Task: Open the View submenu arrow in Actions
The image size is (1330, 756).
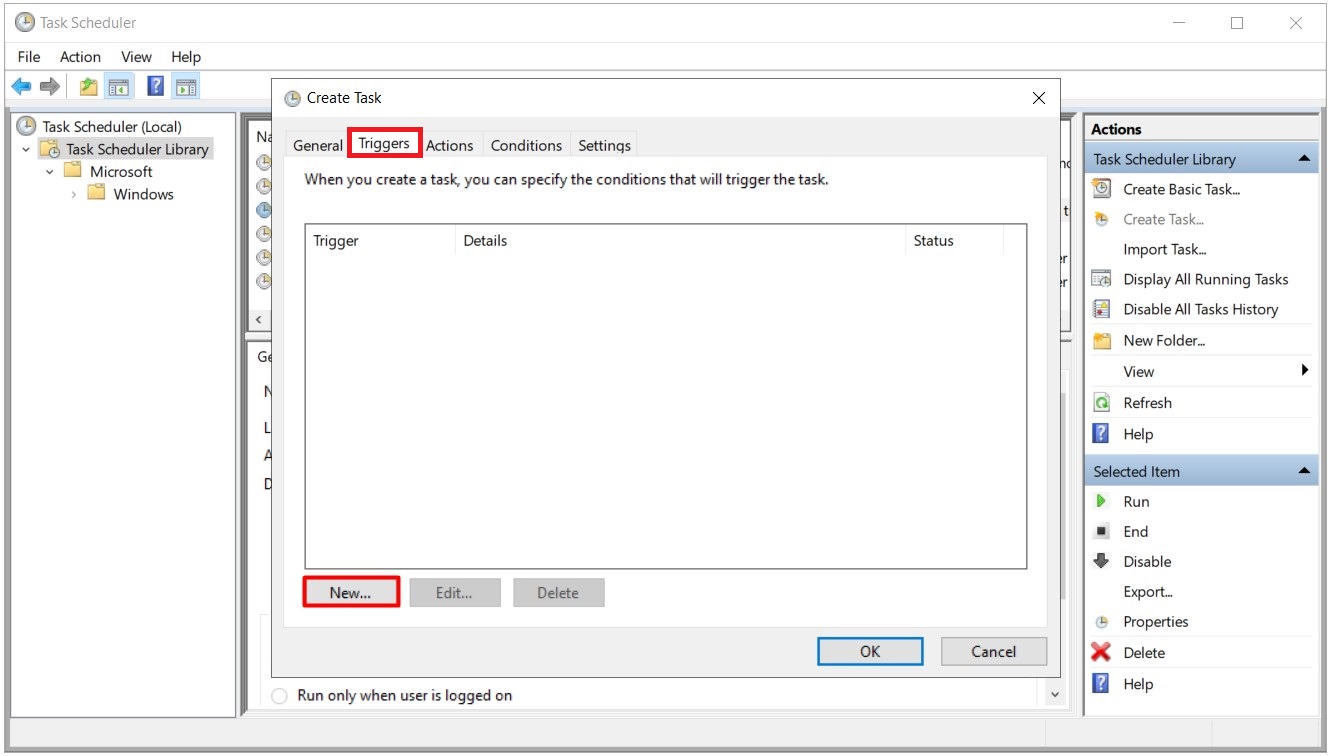Action: tap(1305, 371)
